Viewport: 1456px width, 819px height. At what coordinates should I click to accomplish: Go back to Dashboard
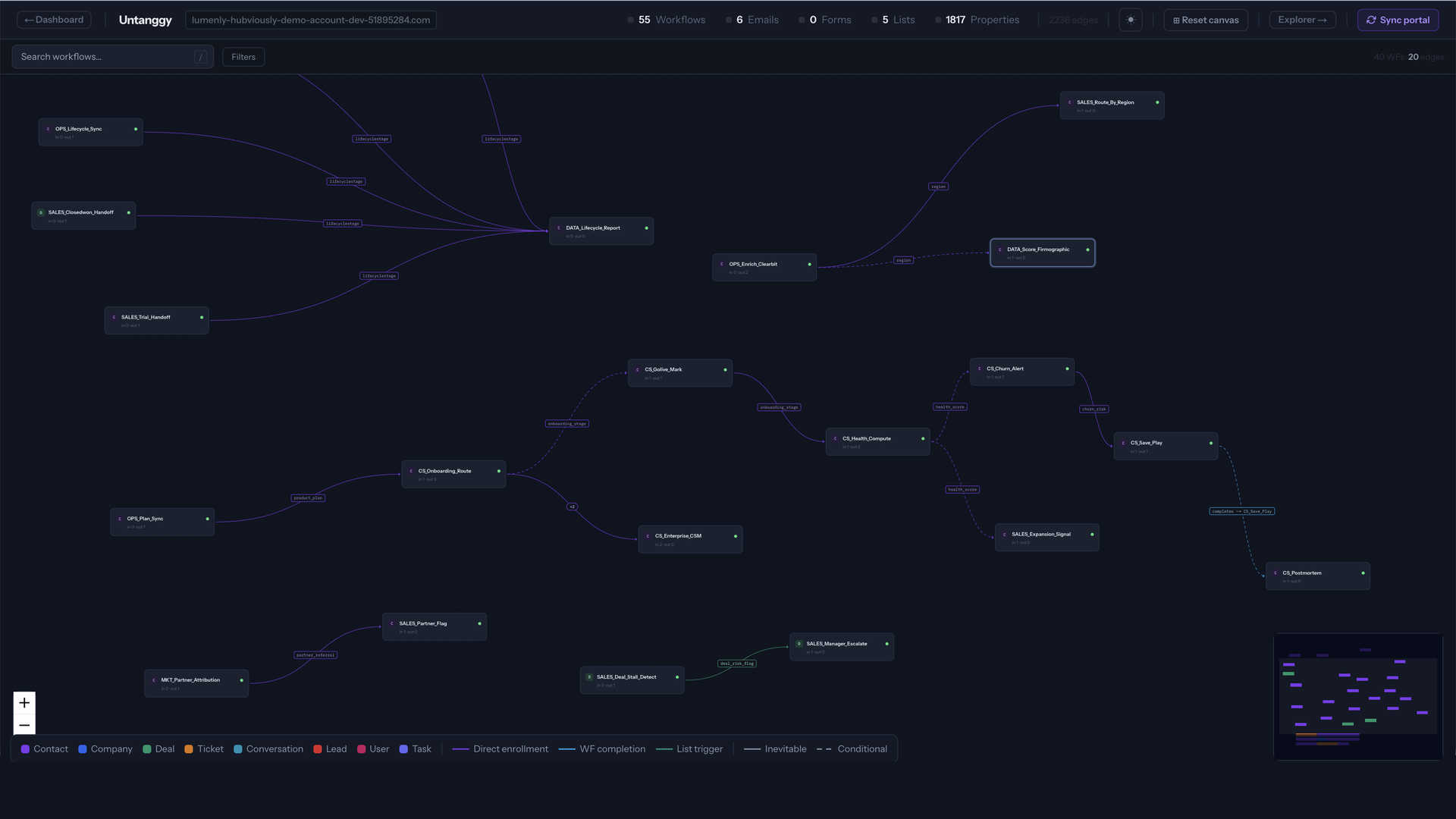(55, 20)
